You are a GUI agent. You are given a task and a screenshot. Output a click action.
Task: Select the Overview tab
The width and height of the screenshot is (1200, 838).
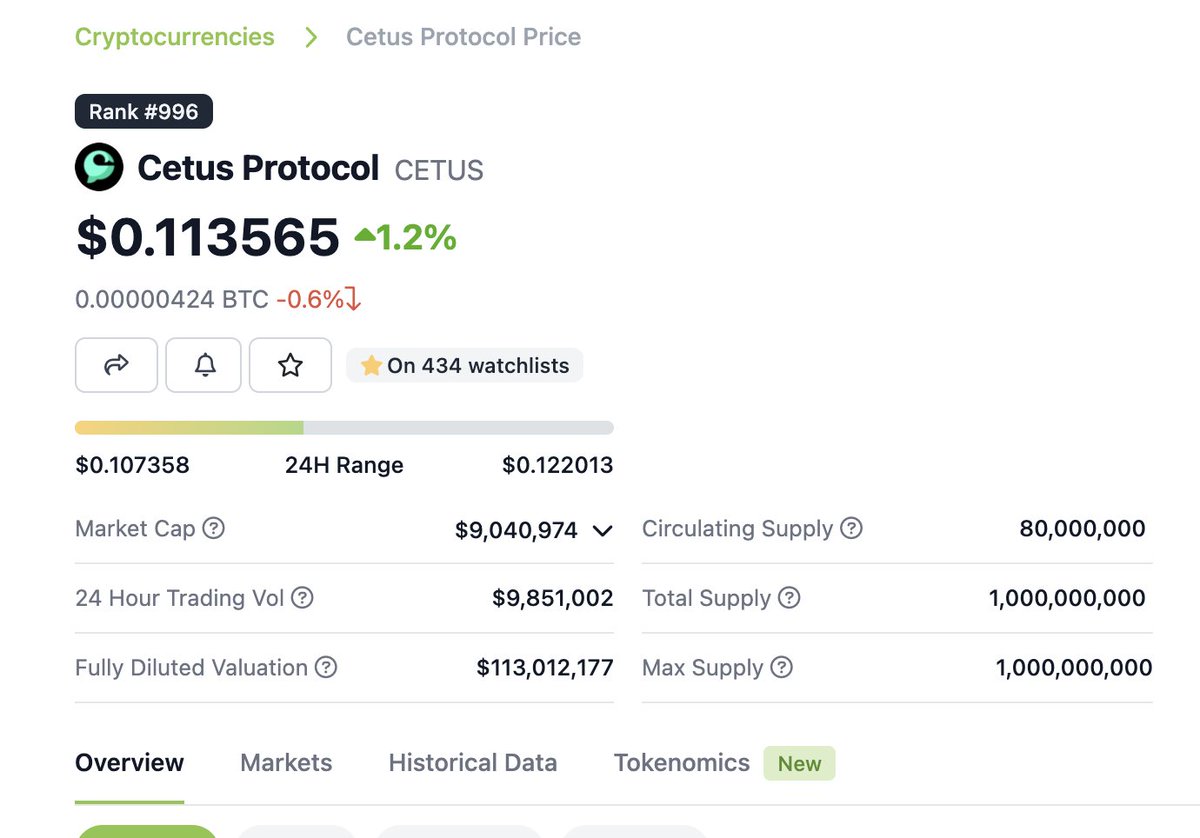pyautogui.click(x=129, y=763)
